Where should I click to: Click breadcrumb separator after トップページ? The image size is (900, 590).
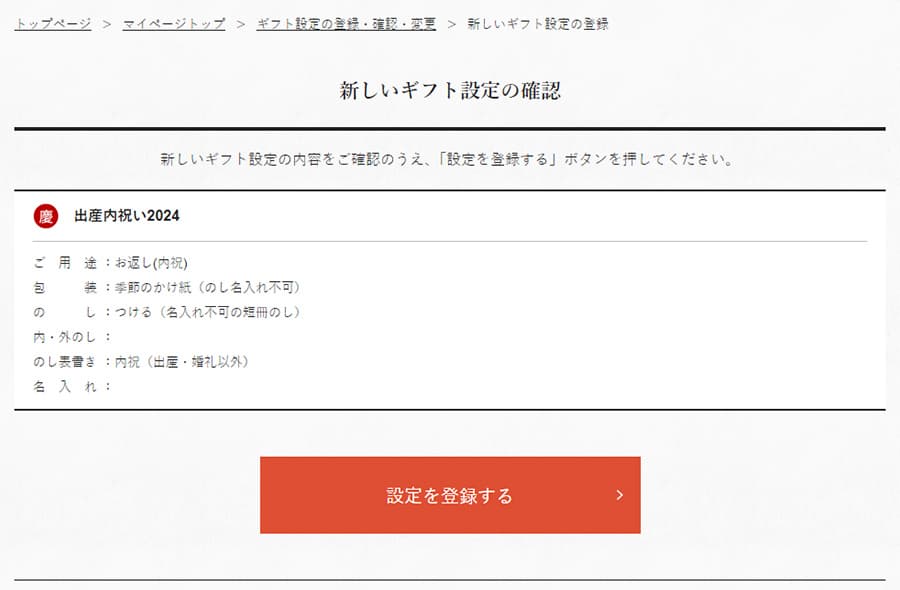coord(107,24)
